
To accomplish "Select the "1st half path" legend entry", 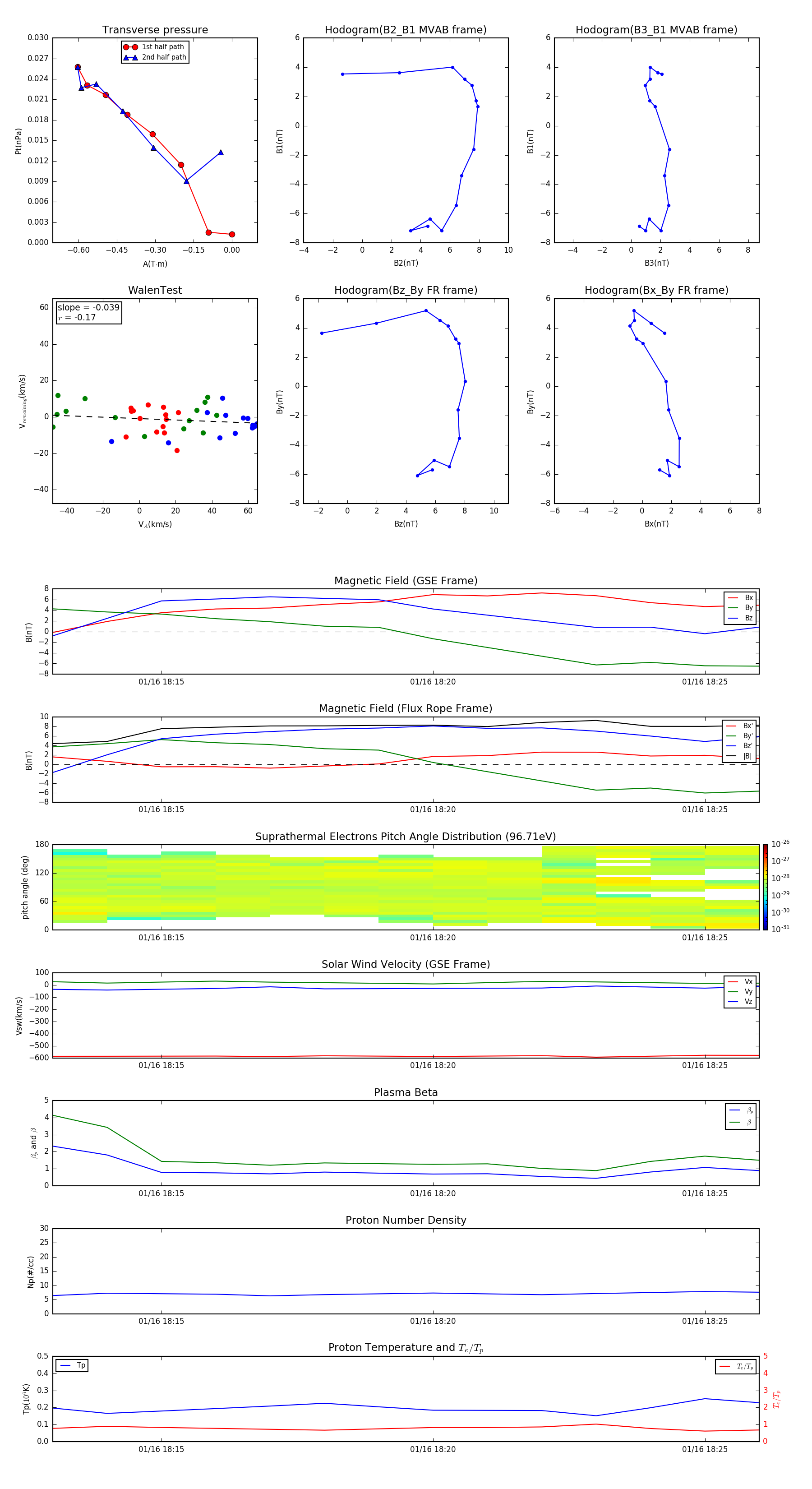I will [154, 47].
